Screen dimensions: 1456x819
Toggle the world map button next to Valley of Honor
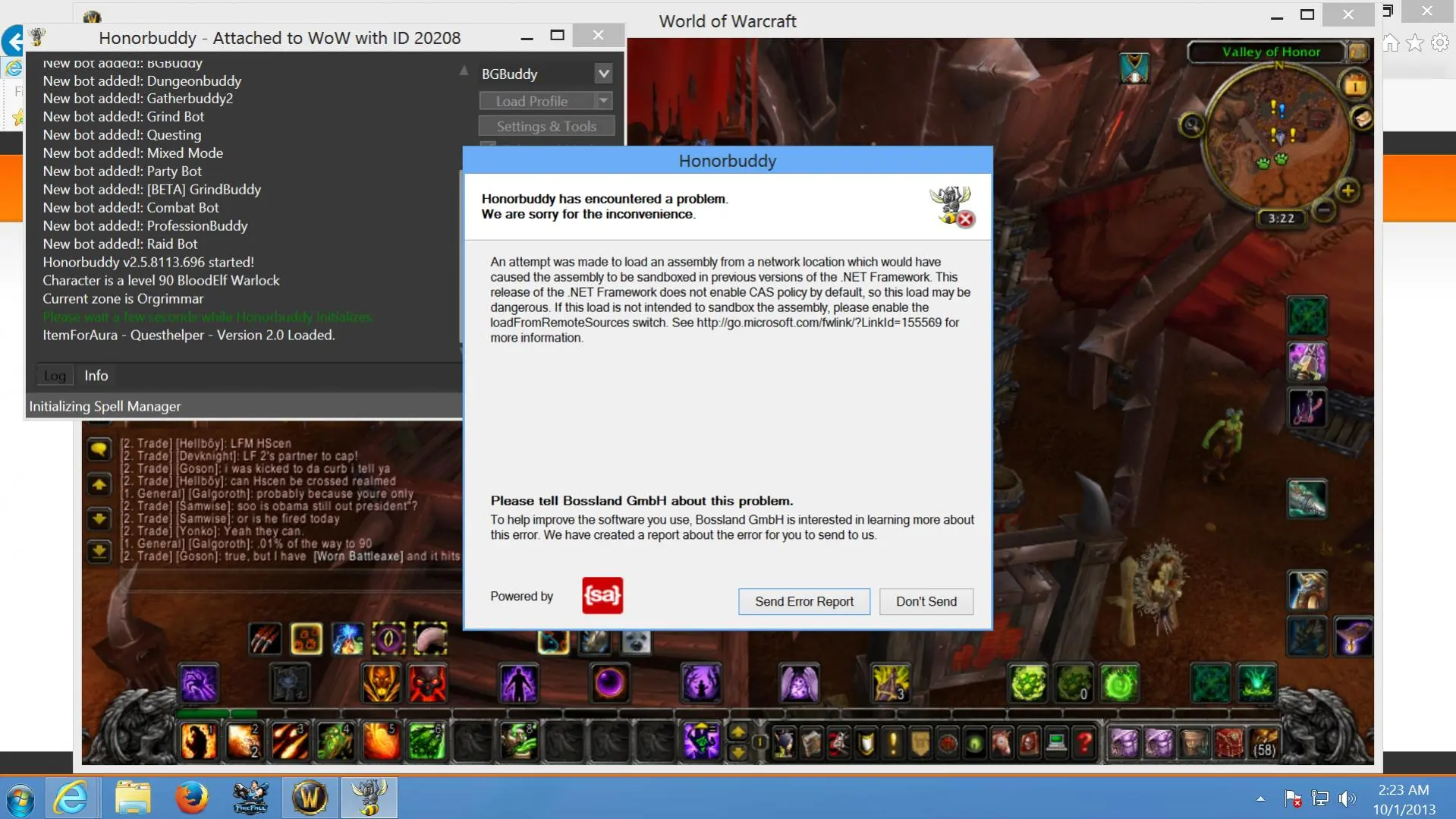(x=1357, y=52)
